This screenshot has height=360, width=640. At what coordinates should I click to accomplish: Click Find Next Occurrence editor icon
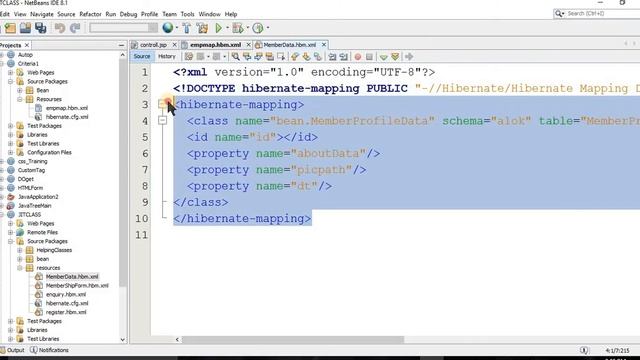(258, 56)
